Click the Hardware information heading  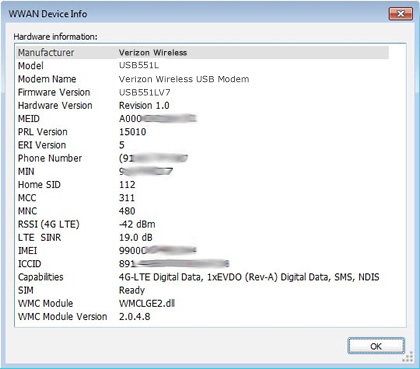pos(56,37)
